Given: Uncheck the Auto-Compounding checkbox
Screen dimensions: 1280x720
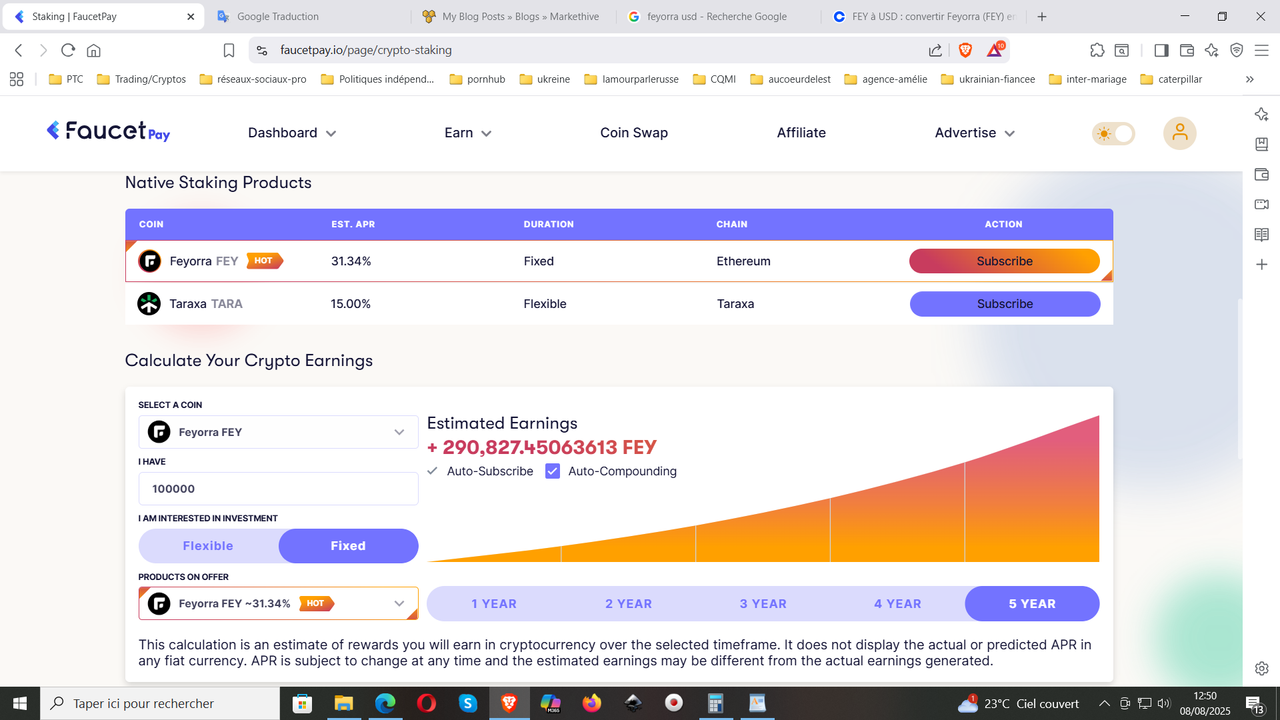Looking at the screenshot, I should pos(552,471).
